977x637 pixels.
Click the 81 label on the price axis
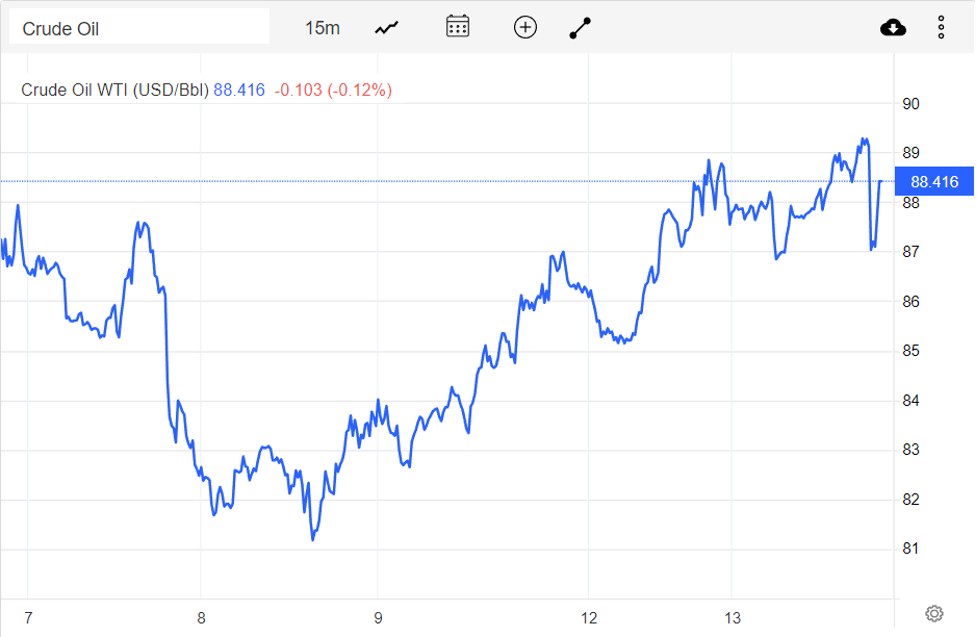pyautogui.click(x=910, y=549)
